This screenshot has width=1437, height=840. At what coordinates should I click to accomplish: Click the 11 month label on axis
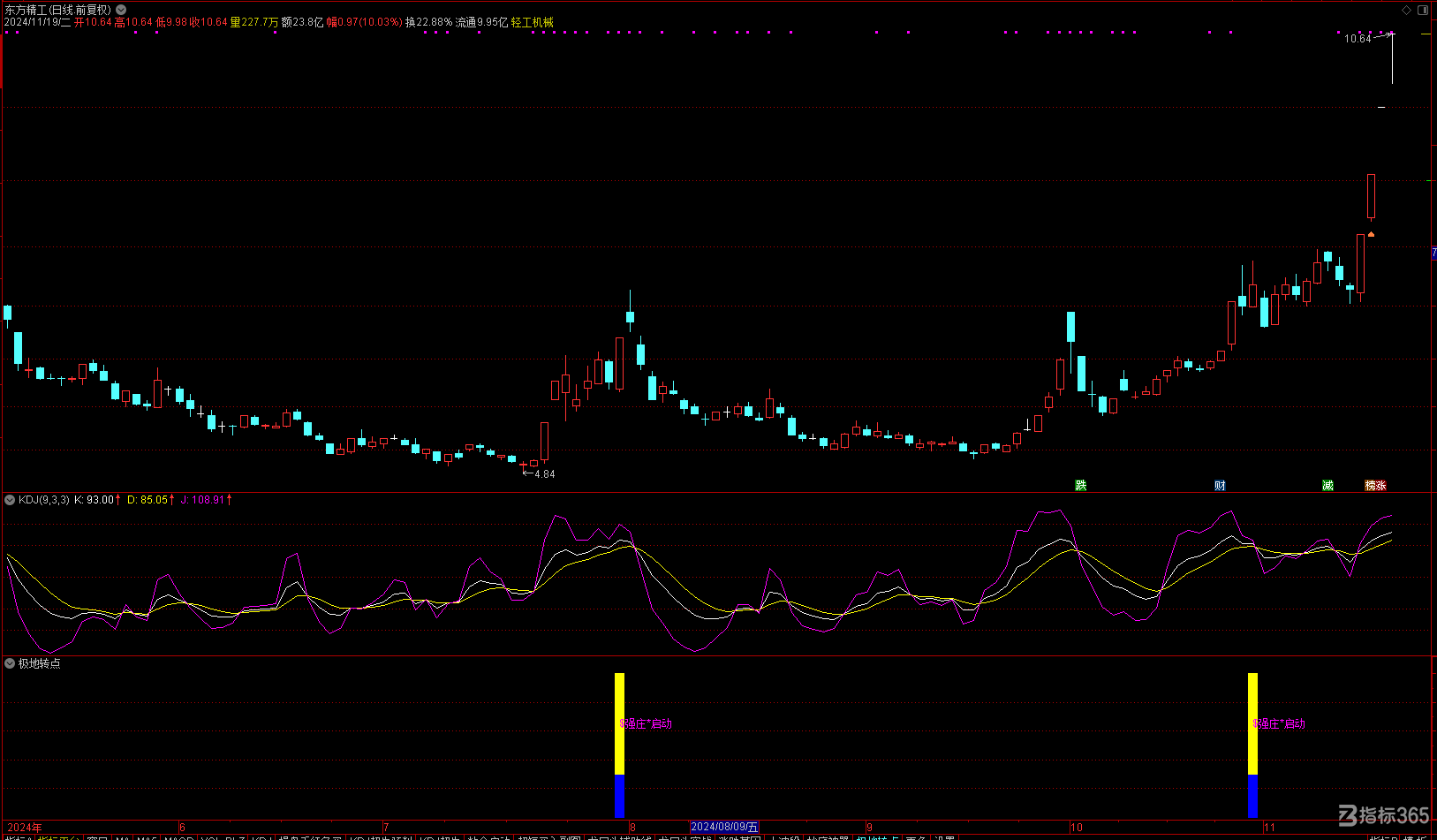pos(1269,828)
